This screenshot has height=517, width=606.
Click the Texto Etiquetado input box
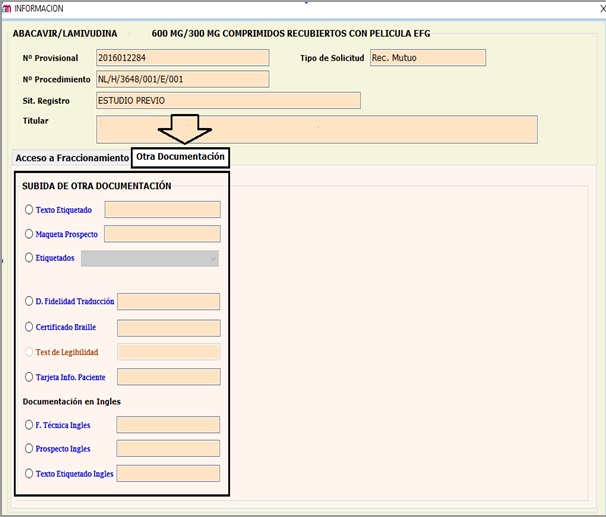pos(162,210)
